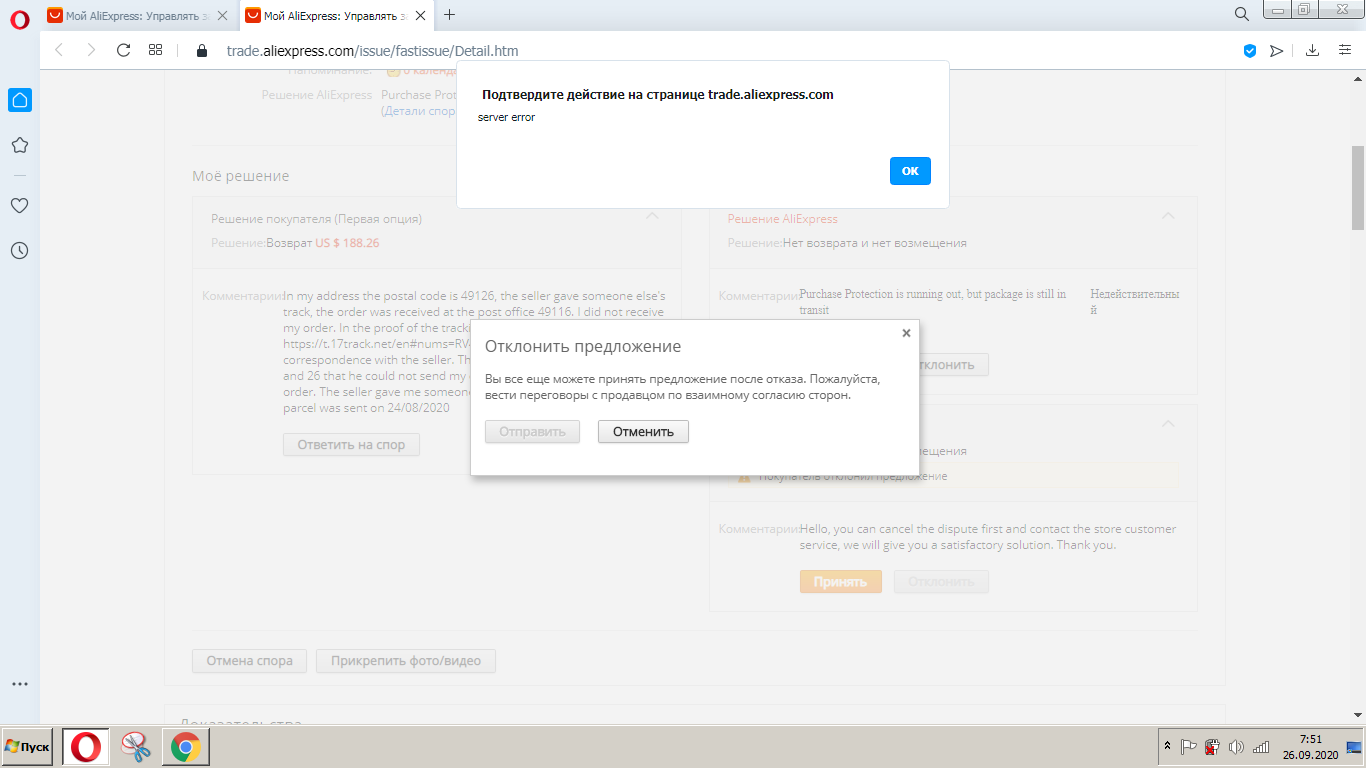Screen dimensions: 1366x768
Task: Click the US $ 188.26 refund amount
Action: tap(347, 243)
